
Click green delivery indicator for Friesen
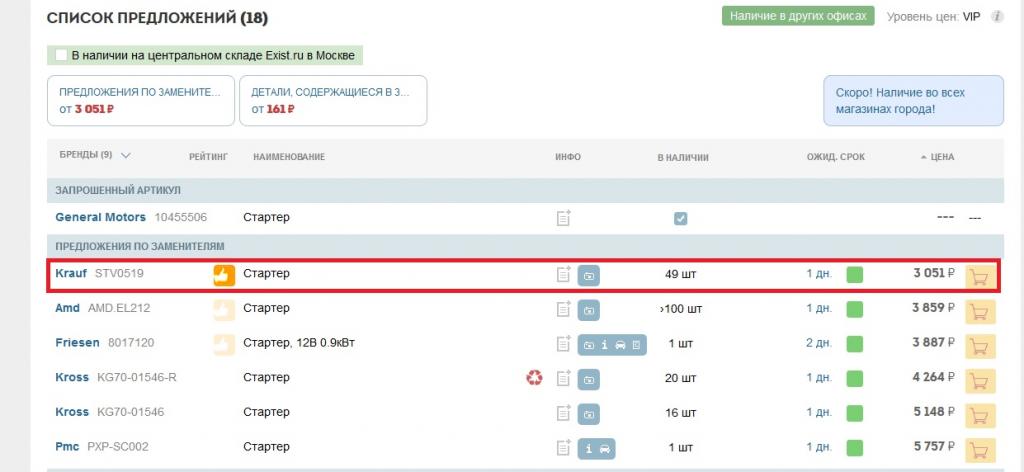tap(854, 344)
